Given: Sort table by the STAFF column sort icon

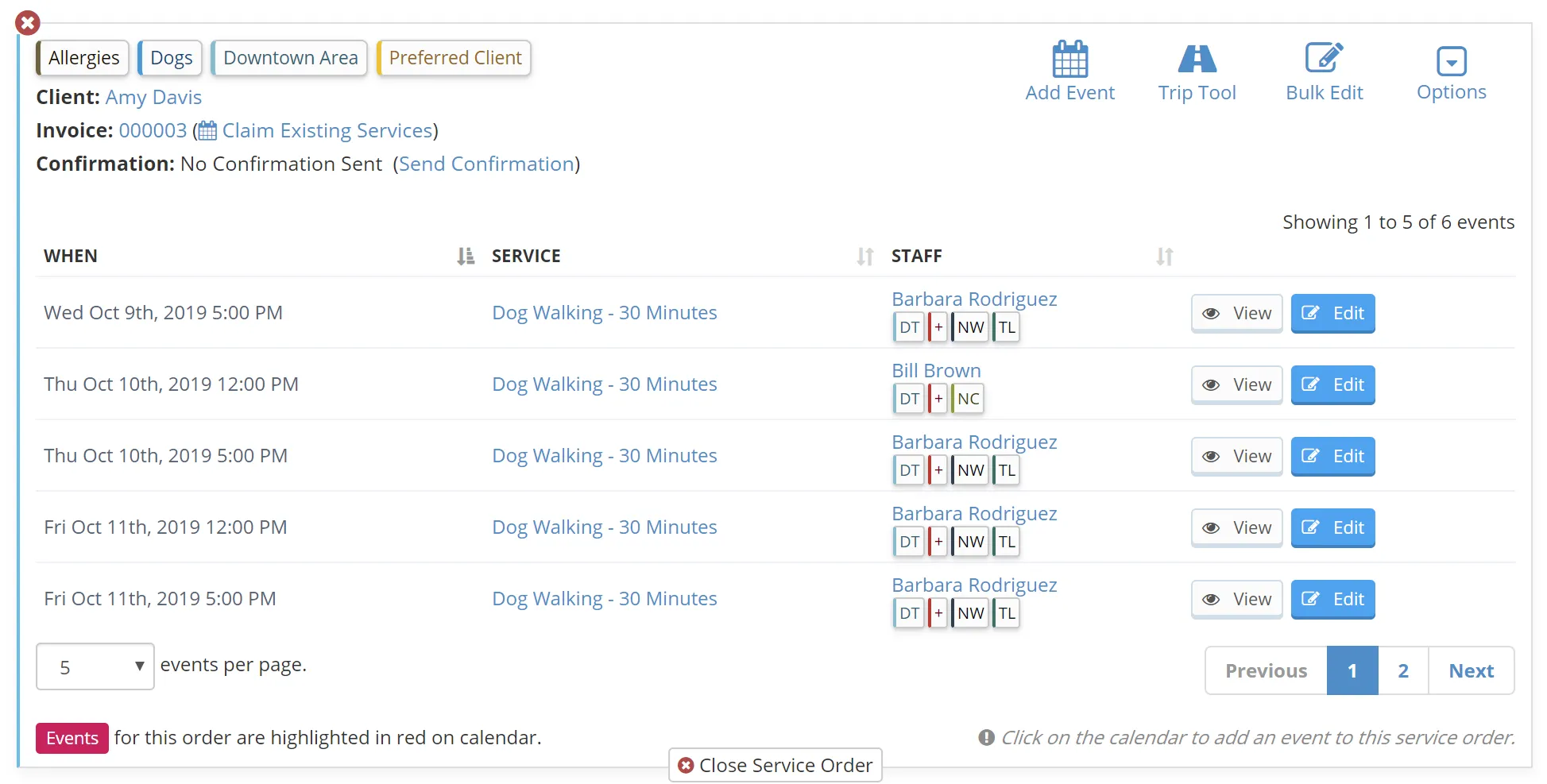Looking at the screenshot, I should [x=1165, y=256].
